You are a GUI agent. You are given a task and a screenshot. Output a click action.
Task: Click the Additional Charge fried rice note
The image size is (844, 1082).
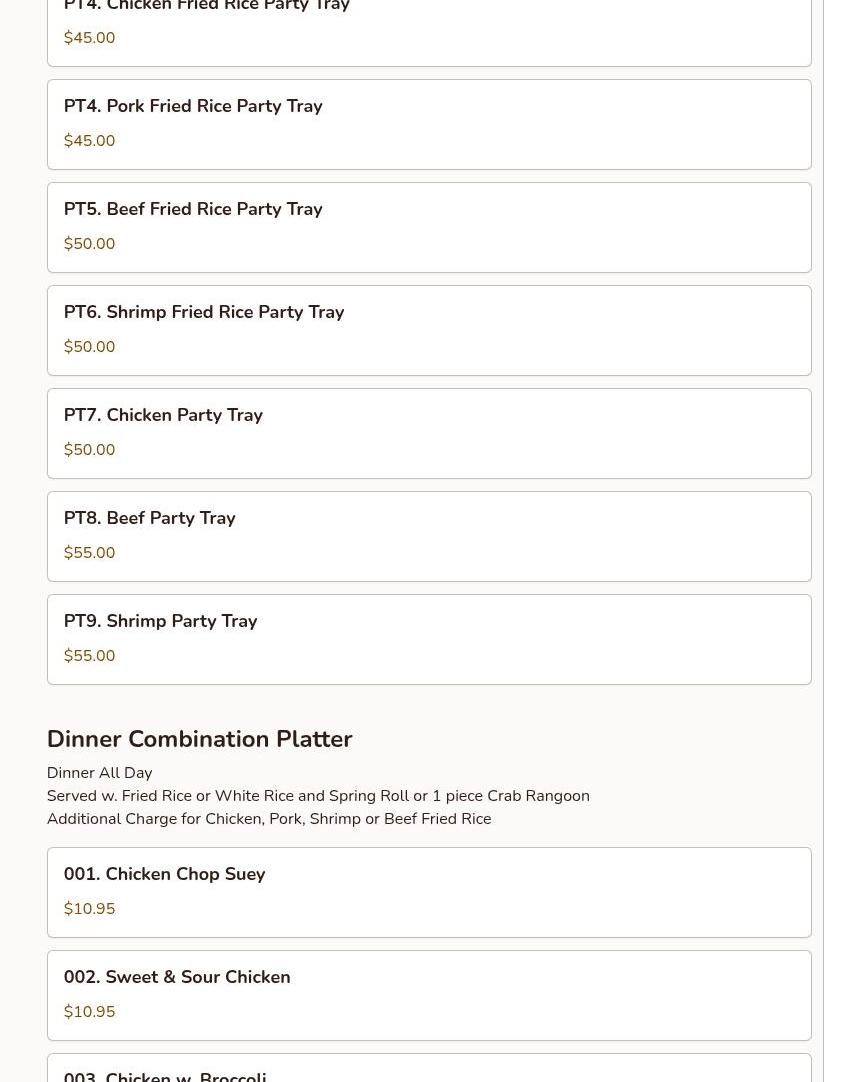coord(269,819)
